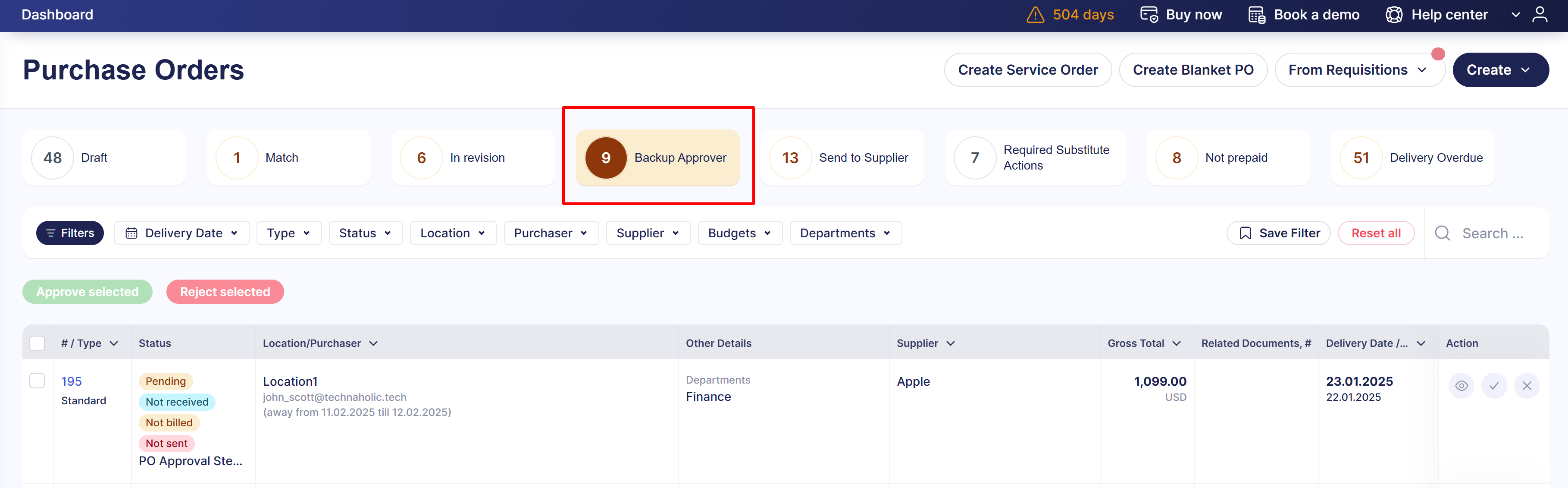Viewport: 1568px width, 488px height.
Task: Click the Not billed status badge
Action: pos(169,423)
